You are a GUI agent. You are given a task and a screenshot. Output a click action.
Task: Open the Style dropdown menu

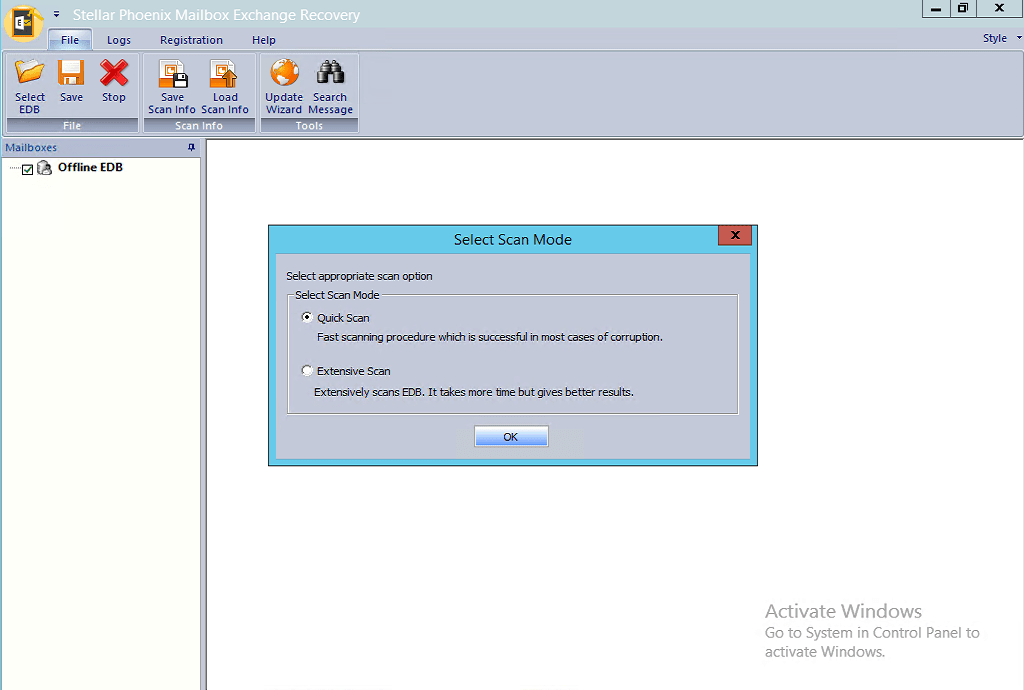coord(1001,39)
